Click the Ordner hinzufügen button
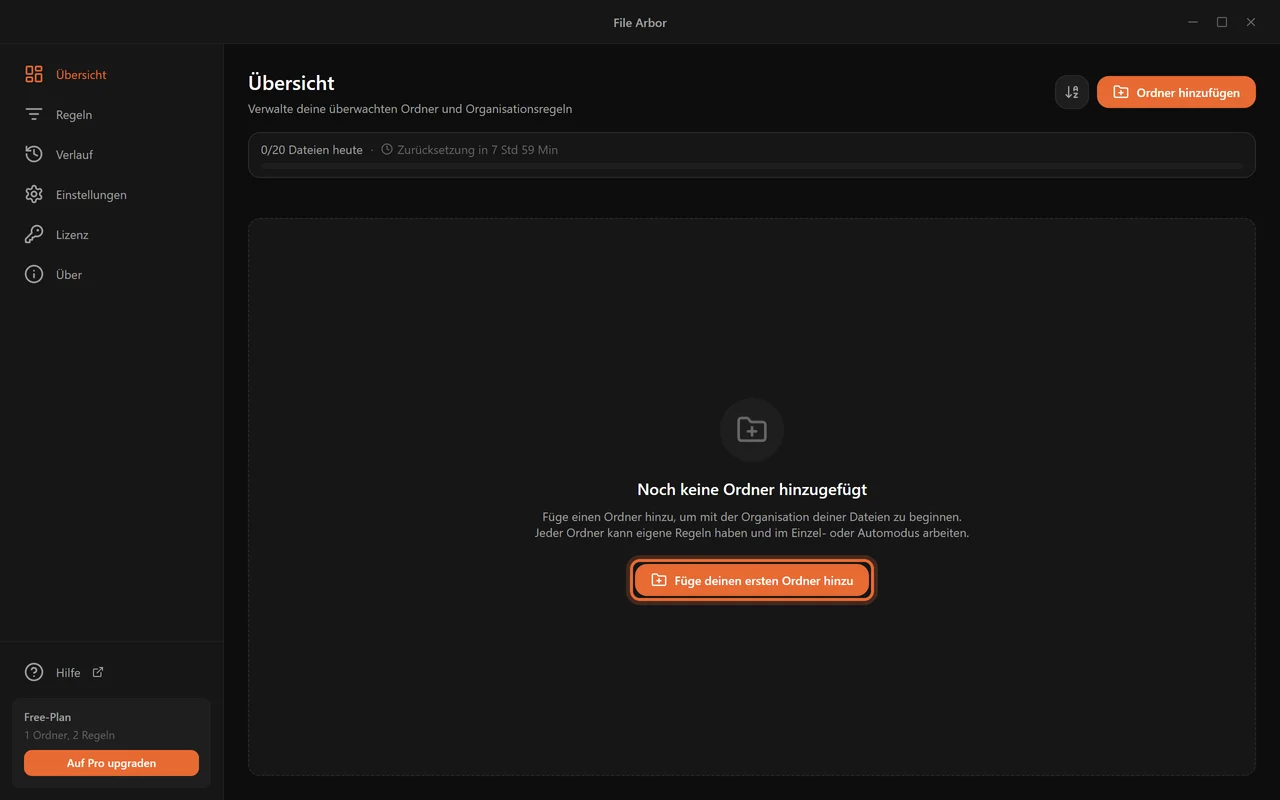The height and width of the screenshot is (800, 1280). point(1176,92)
